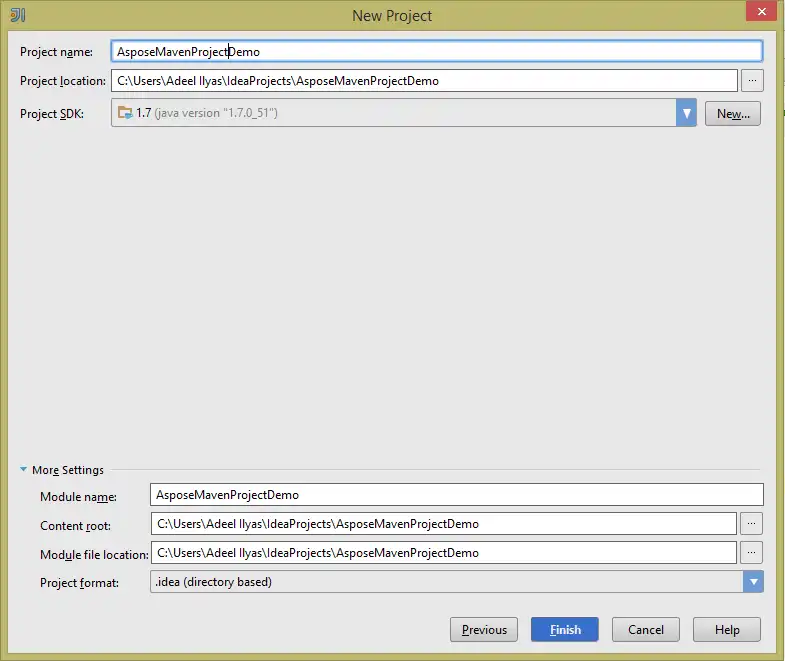The height and width of the screenshot is (661, 785).
Task: Click the Project SDK label
Action: click(x=52, y=114)
